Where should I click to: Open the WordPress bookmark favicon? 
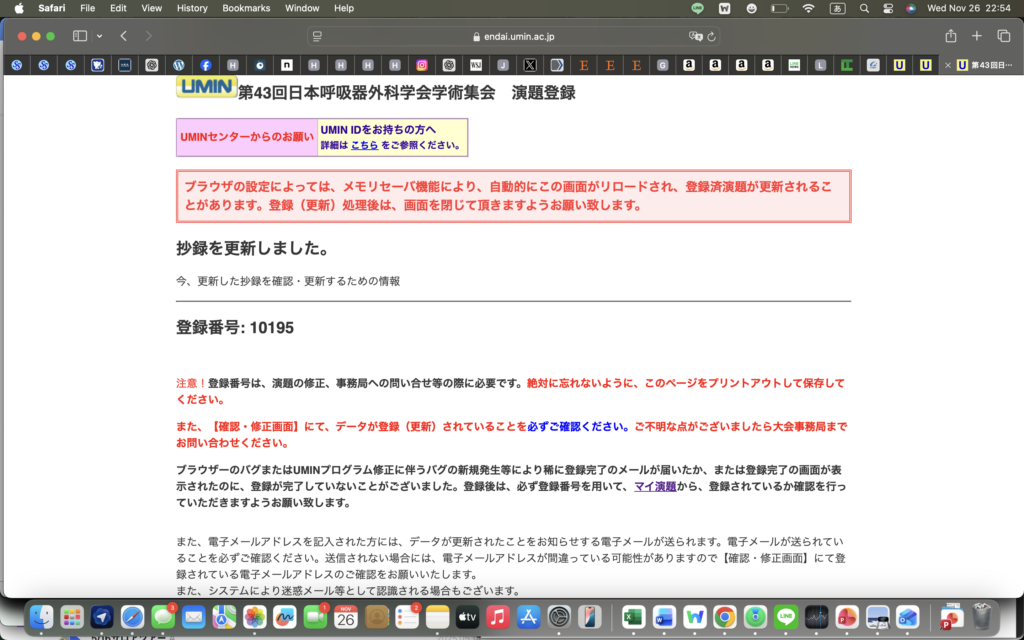pyautogui.click(x=179, y=65)
